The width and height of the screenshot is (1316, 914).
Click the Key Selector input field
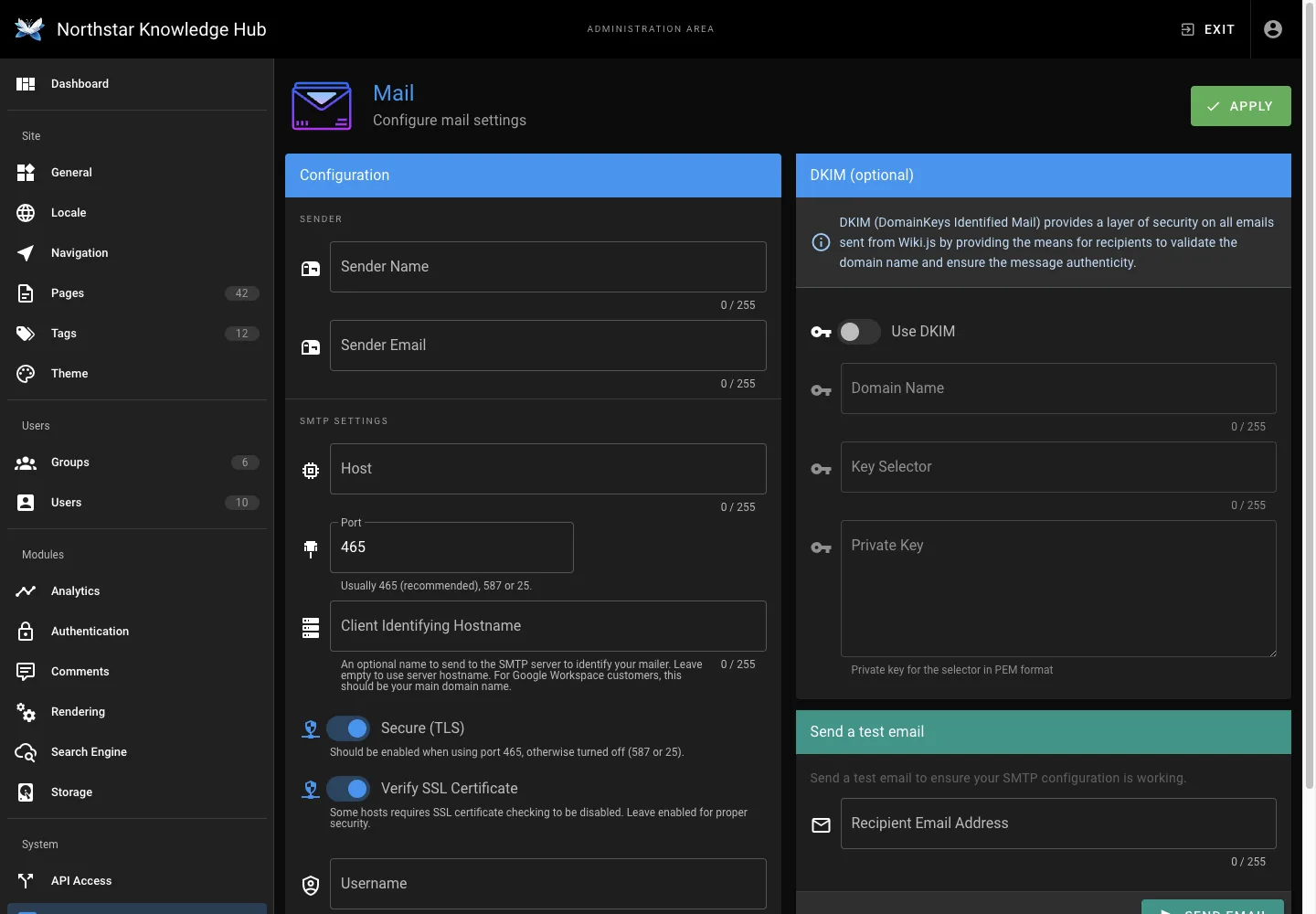tap(1058, 467)
